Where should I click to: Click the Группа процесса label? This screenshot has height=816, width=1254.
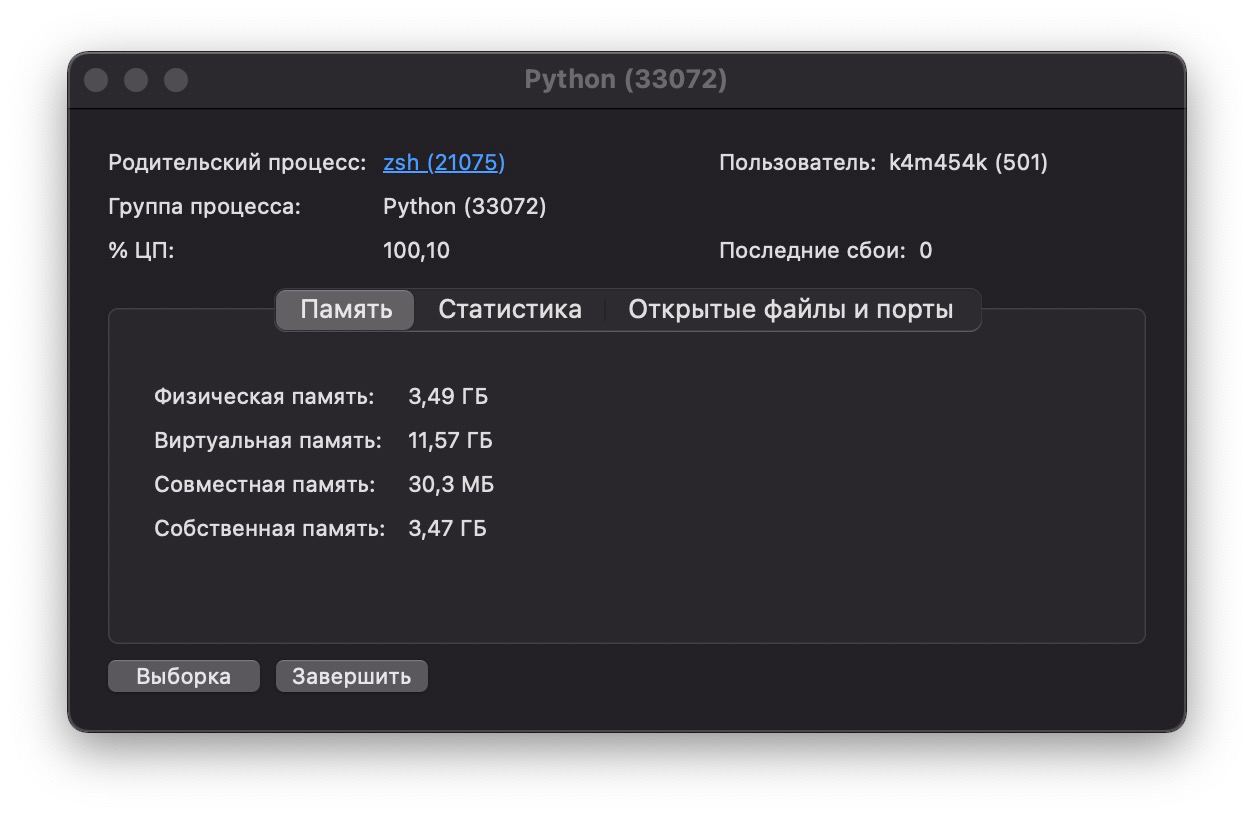click(205, 207)
